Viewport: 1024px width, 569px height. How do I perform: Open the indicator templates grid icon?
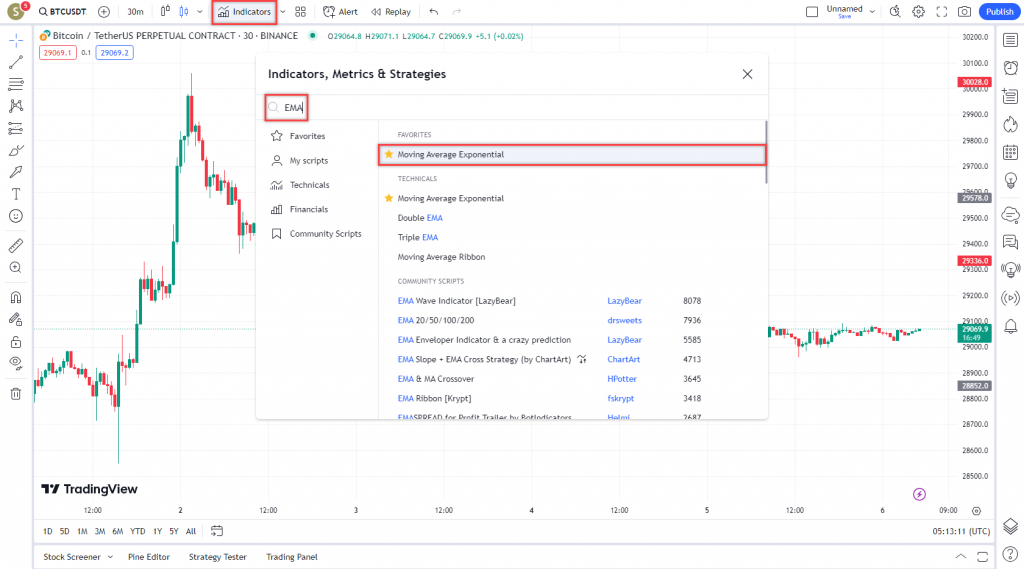(300, 12)
